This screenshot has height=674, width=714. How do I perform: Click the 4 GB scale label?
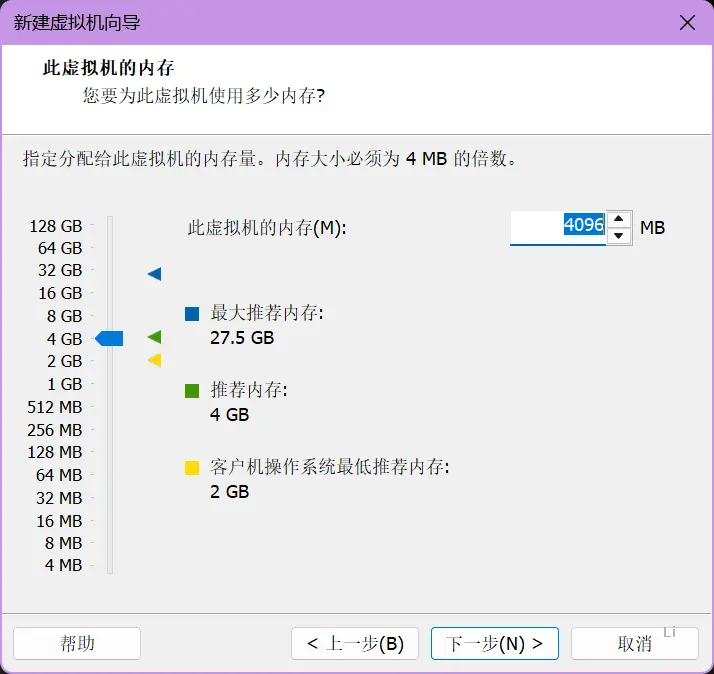[64, 339]
